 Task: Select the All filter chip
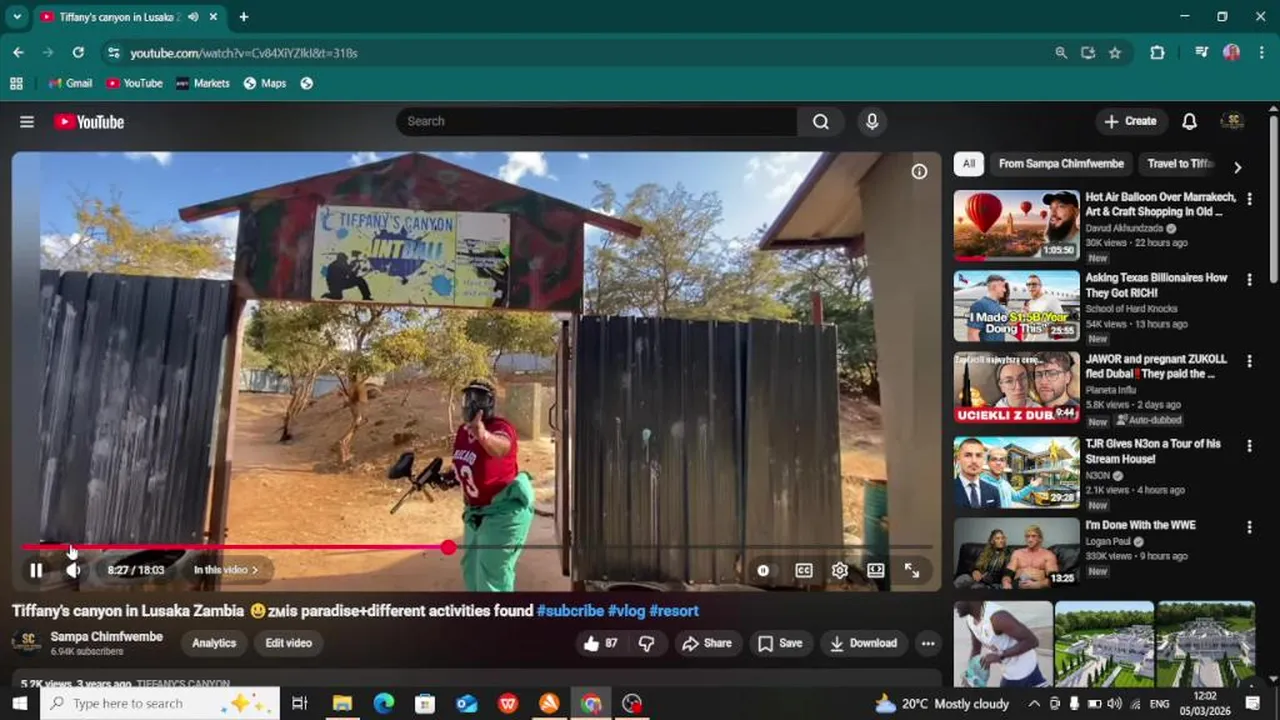pos(969,164)
